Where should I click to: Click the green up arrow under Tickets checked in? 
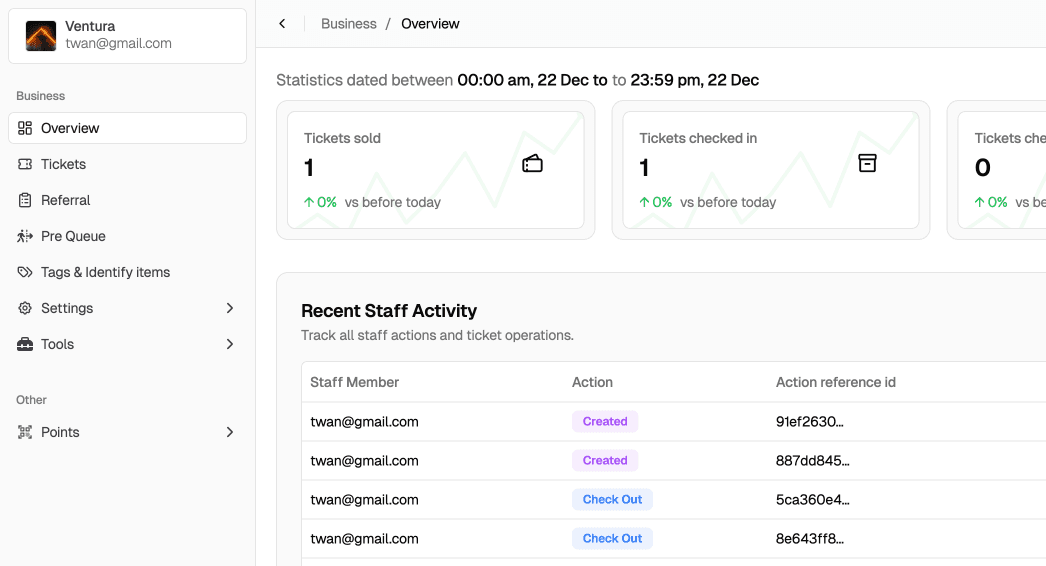pyautogui.click(x=644, y=202)
